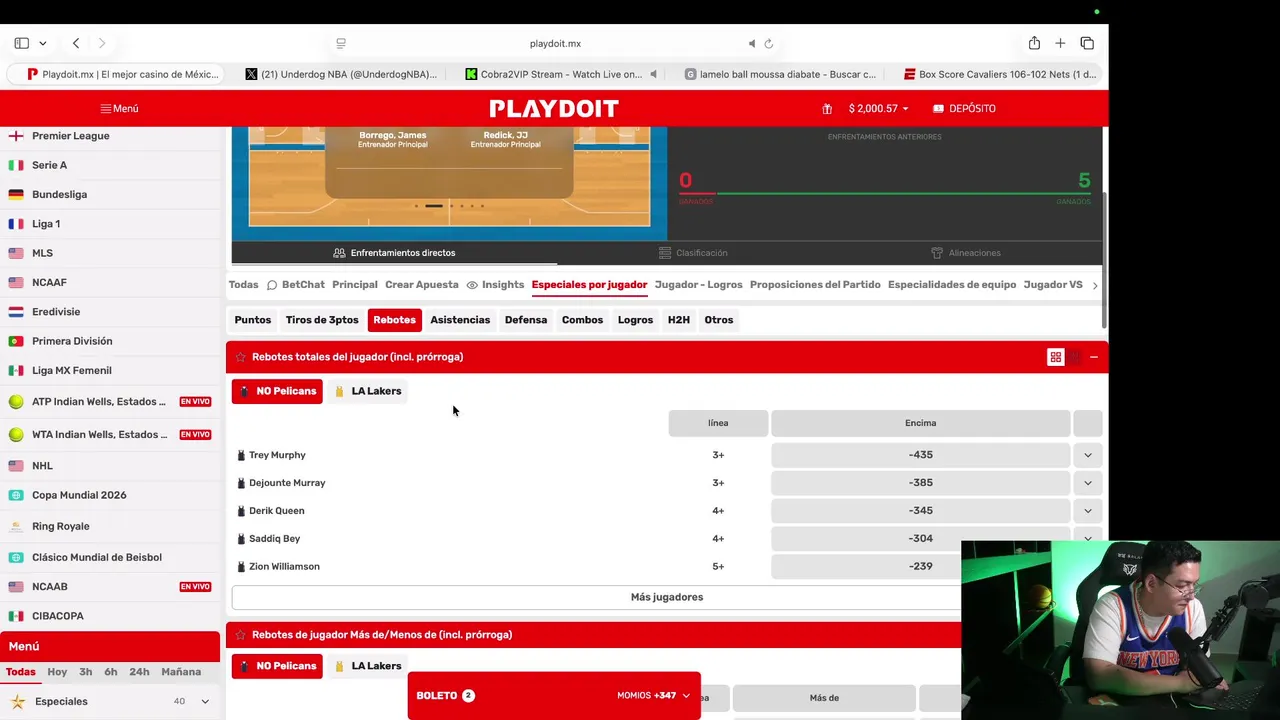This screenshot has width=1280, height=720.
Task: Mute audio via address bar speaker icon
Action: (x=752, y=43)
